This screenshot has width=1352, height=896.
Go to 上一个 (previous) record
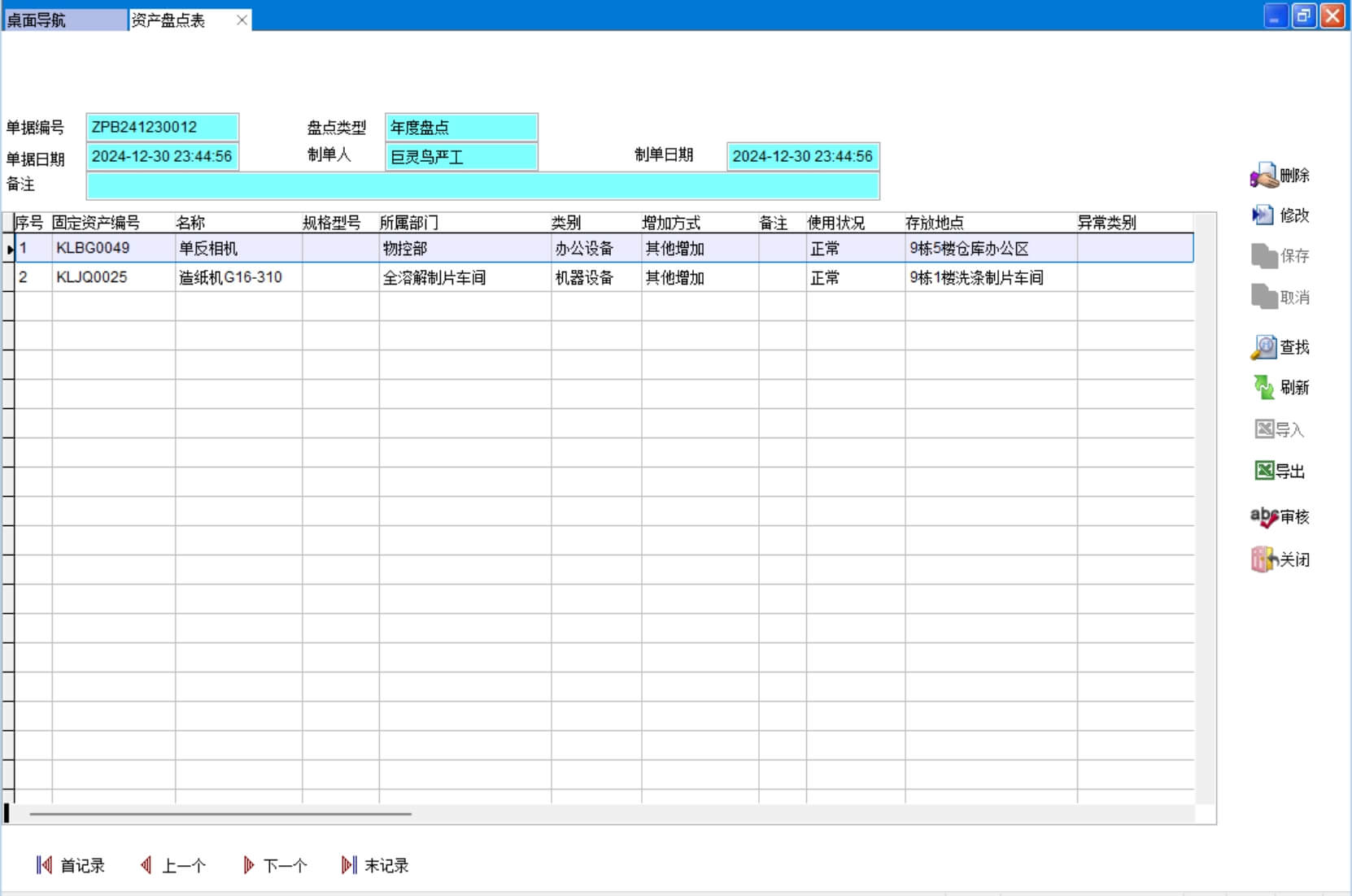[x=146, y=866]
